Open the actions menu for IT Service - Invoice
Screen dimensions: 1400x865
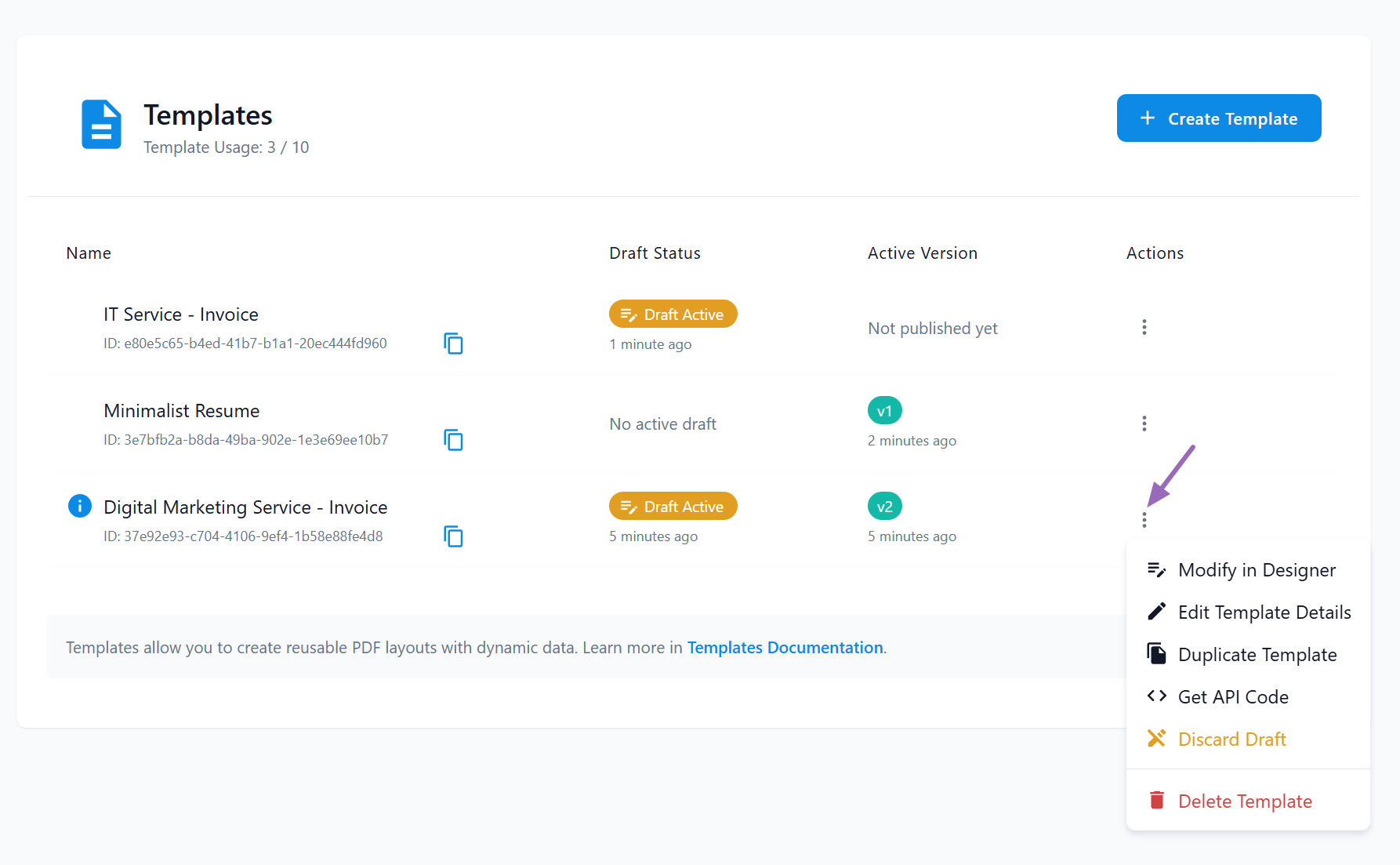click(x=1144, y=327)
